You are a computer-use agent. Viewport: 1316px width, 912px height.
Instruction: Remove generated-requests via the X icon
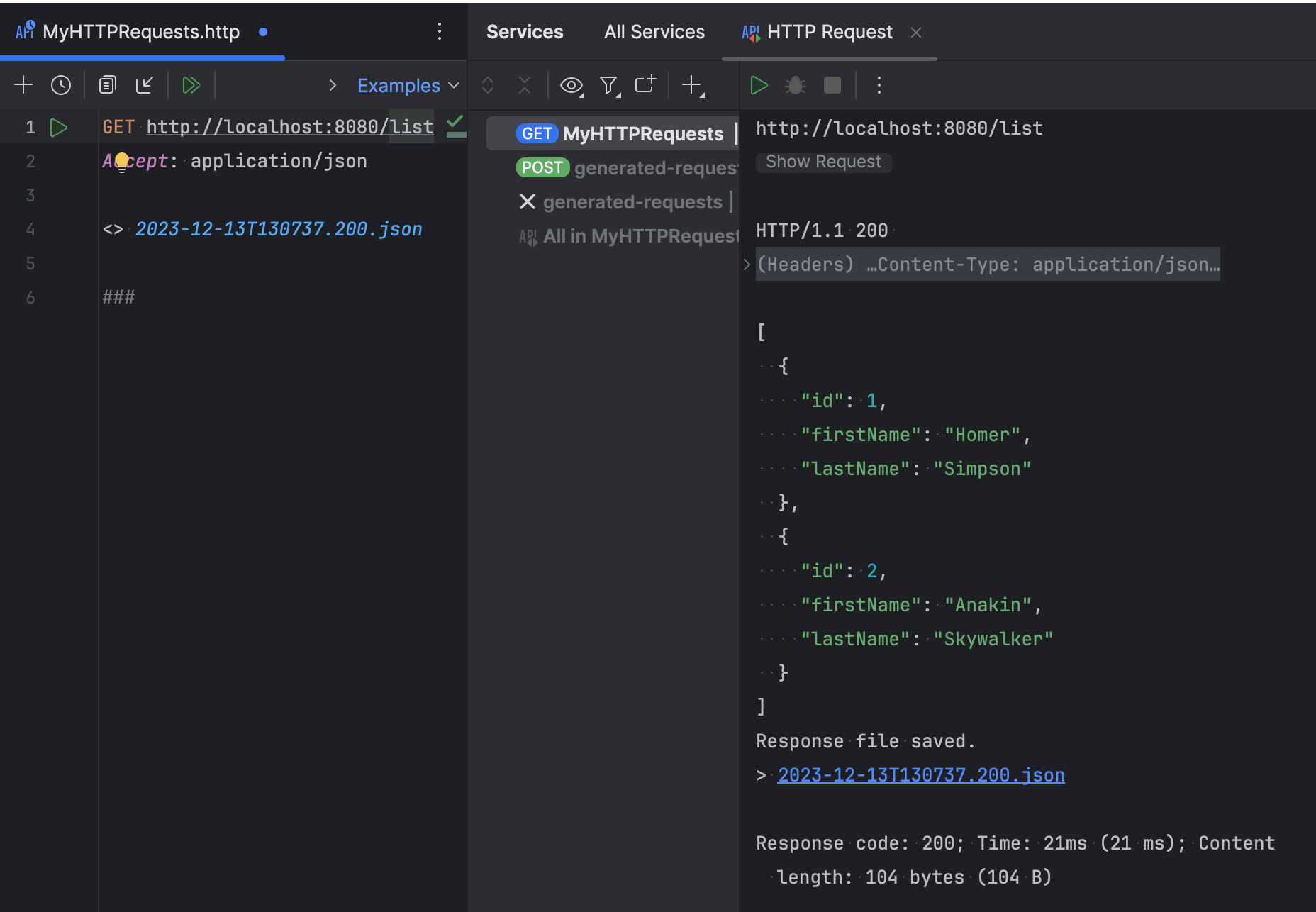coord(527,201)
